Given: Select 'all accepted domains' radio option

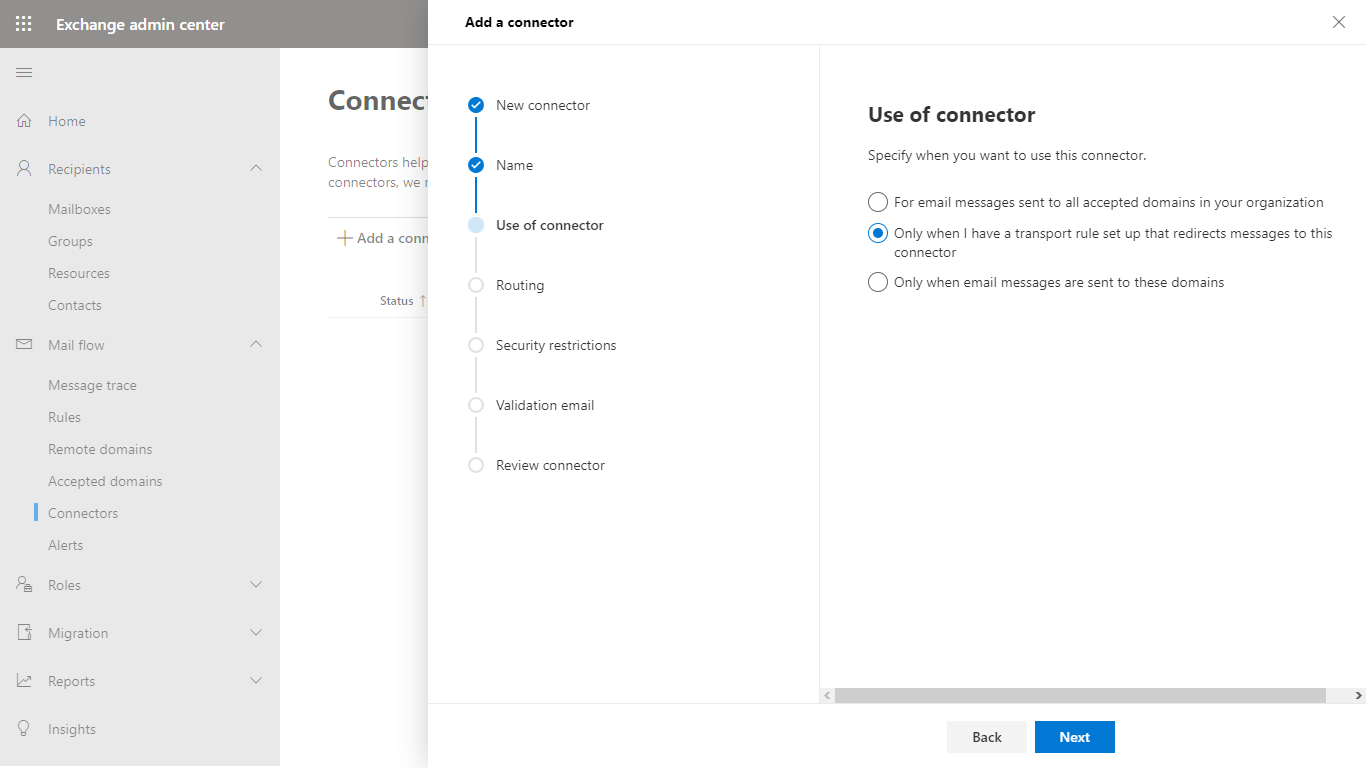Looking at the screenshot, I should (x=878, y=202).
